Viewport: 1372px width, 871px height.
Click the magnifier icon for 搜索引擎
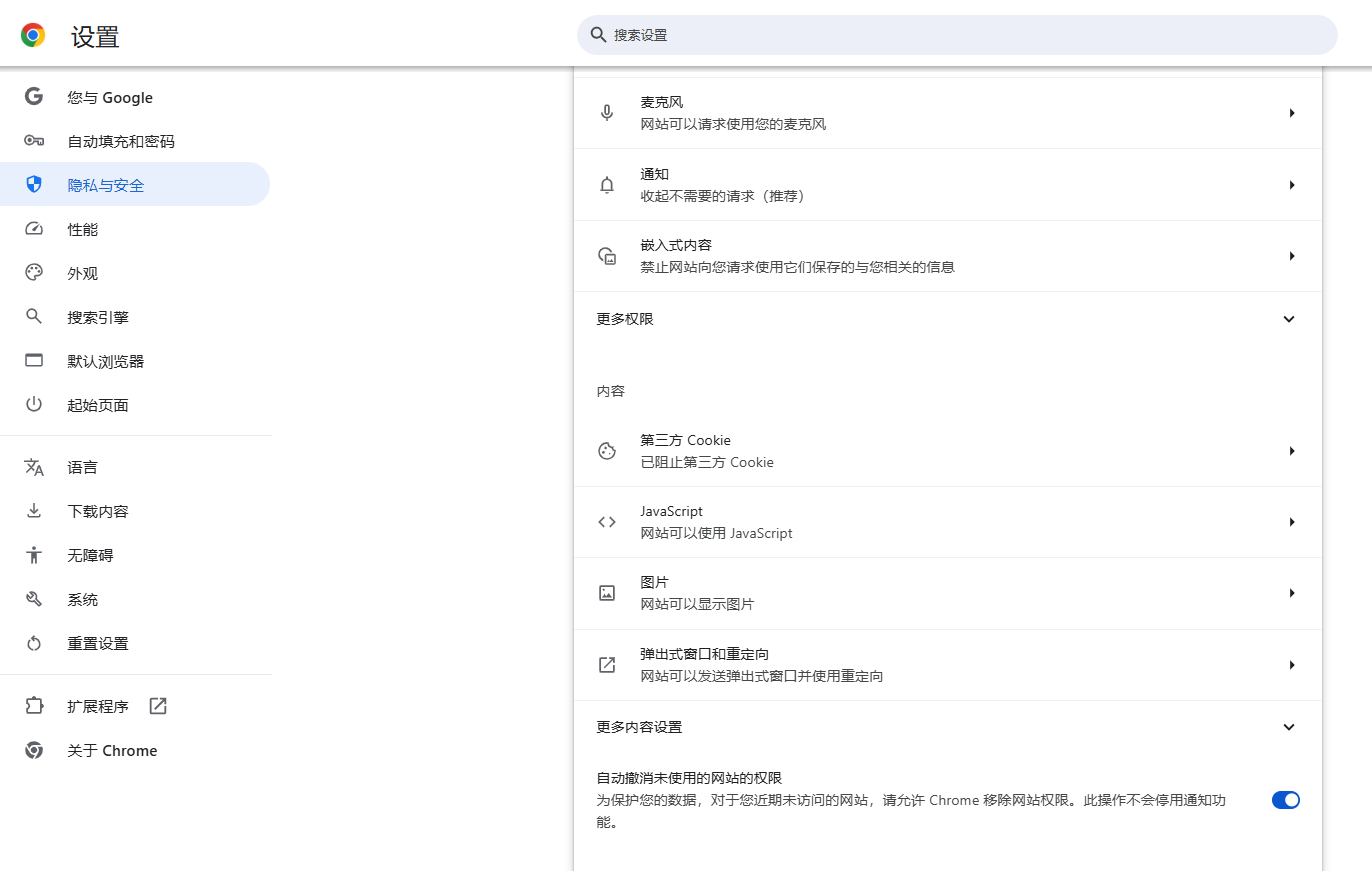34,317
